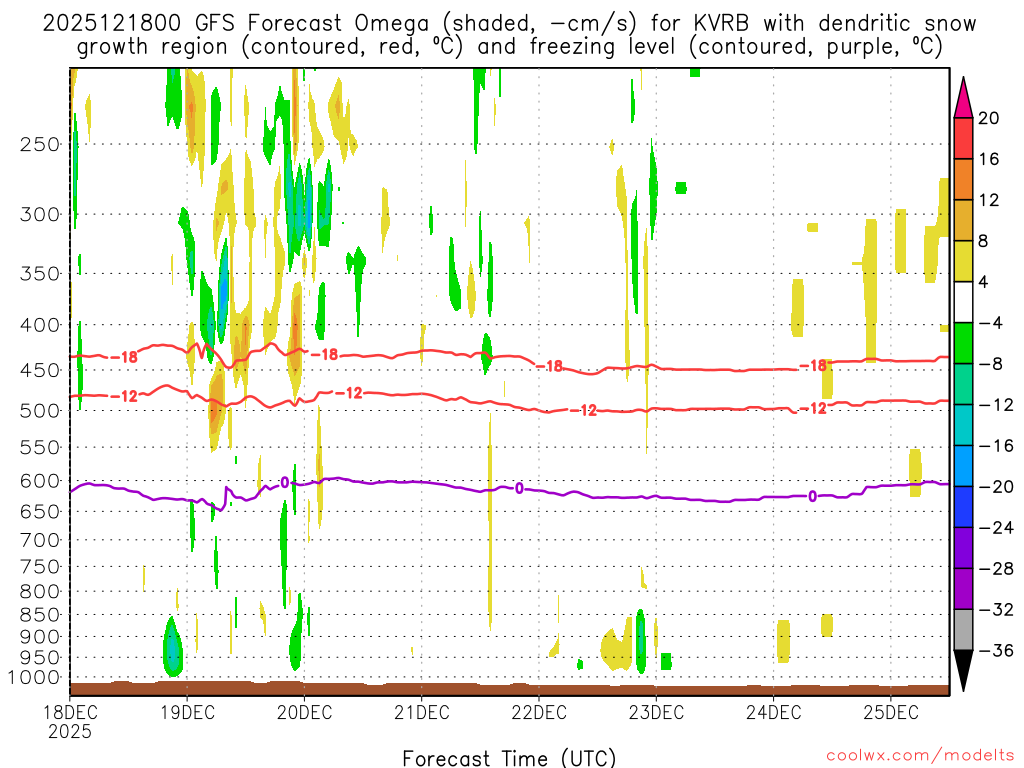This screenshot has width=1024, height=768.
Task: Click the -32 value on the colorbar
Action: pos(995,610)
